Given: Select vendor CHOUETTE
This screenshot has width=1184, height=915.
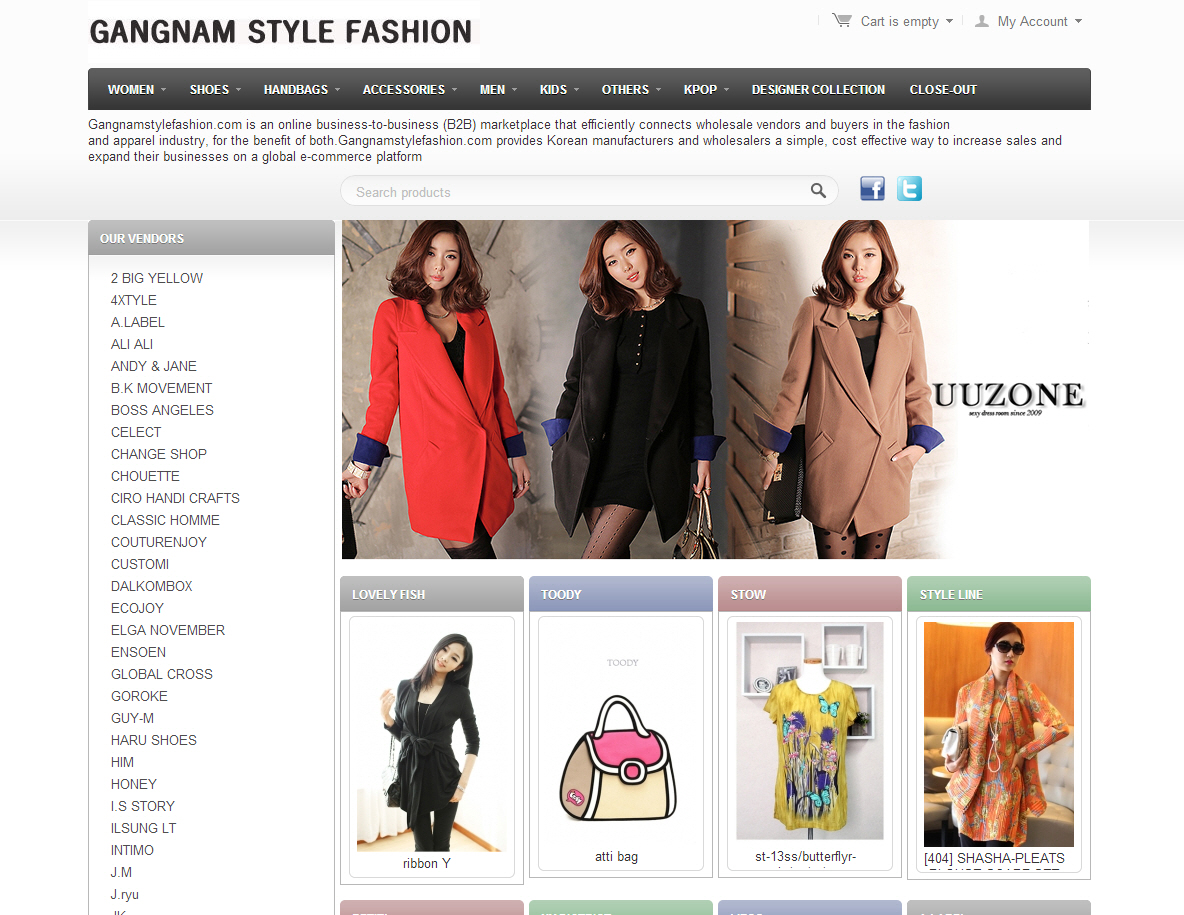Looking at the screenshot, I should pyautogui.click(x=146, y=476).
